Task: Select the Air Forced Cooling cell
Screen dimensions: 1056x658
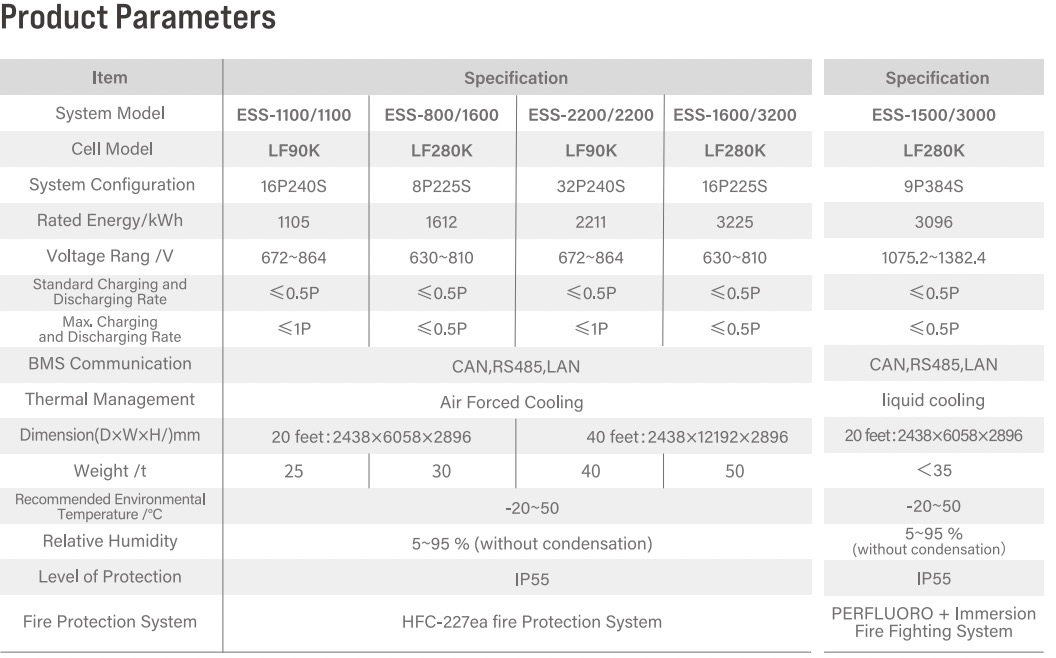Action: point(511,403)
